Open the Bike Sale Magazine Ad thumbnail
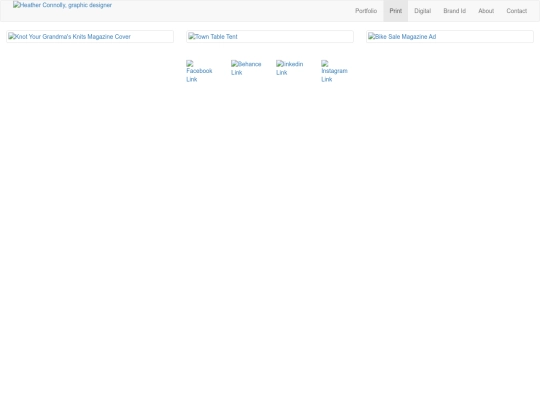 pyautogui.click(x=450, y=37)
